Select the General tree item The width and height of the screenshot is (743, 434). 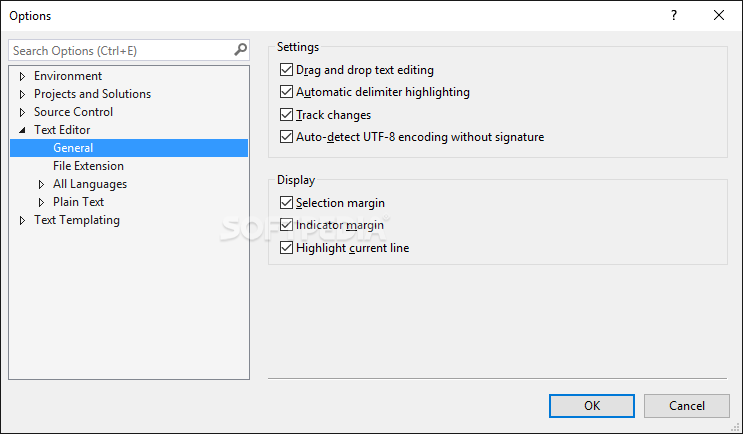coord(129,148)
